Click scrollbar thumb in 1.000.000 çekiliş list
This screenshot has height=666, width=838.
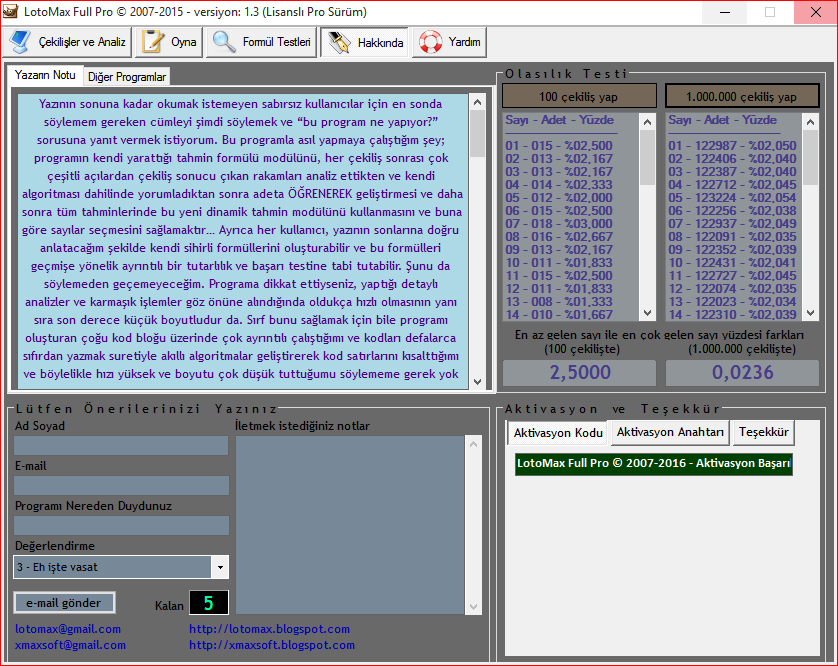tap(810, 158)
